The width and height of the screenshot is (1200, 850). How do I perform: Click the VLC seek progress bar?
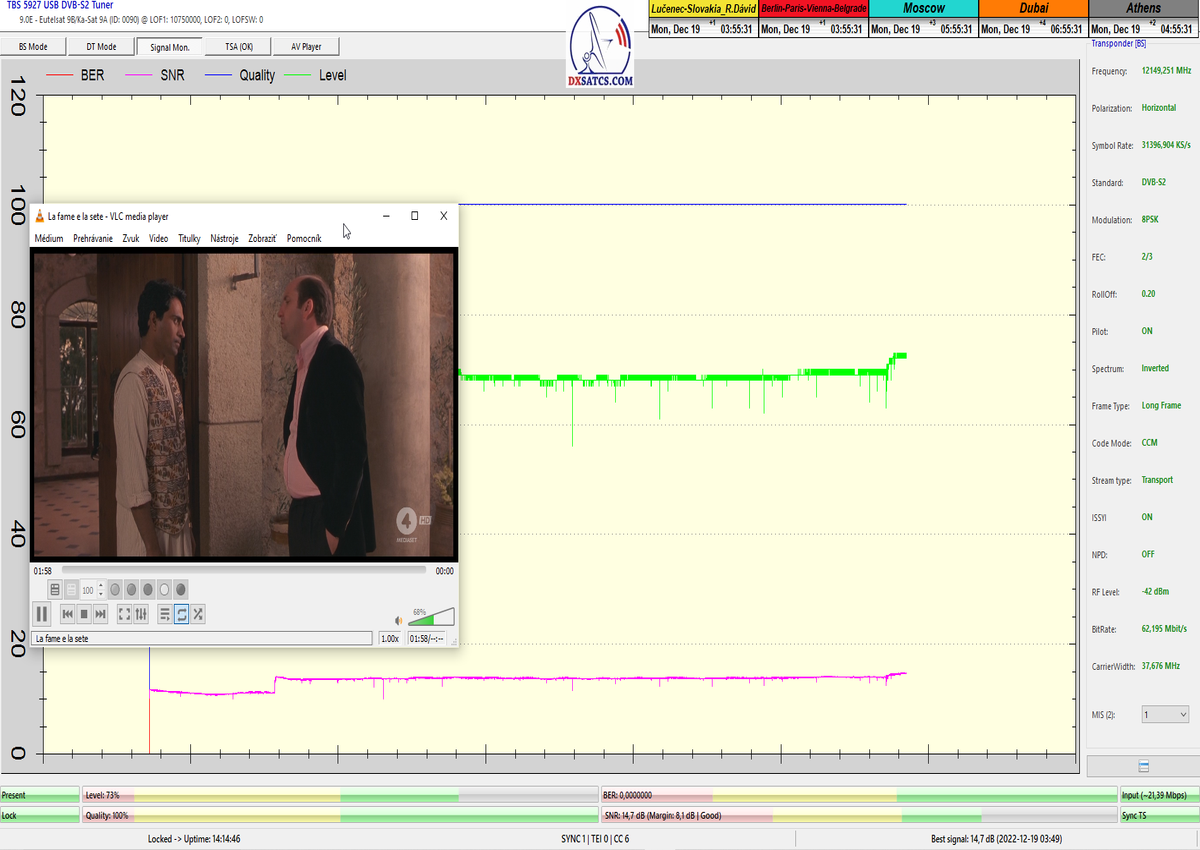tap(244, 571)
